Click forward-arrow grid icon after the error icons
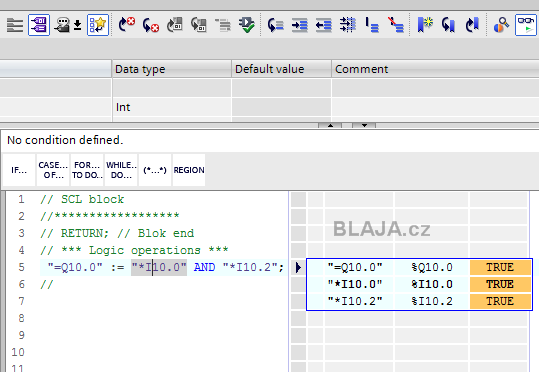Screen dimensions: 539x372 175,25
